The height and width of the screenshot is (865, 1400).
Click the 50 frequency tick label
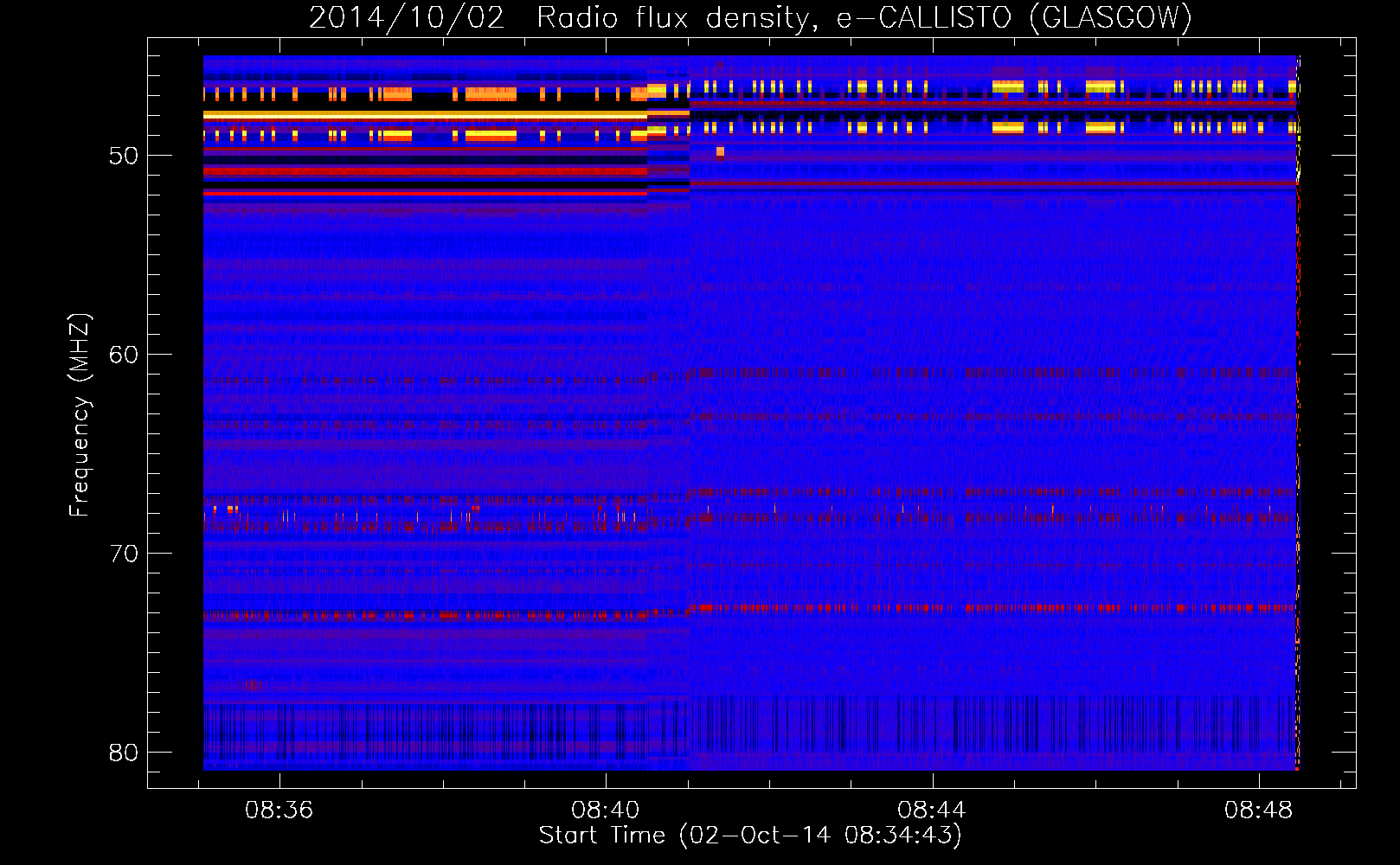pyautogui.click(x=124, y=157)
